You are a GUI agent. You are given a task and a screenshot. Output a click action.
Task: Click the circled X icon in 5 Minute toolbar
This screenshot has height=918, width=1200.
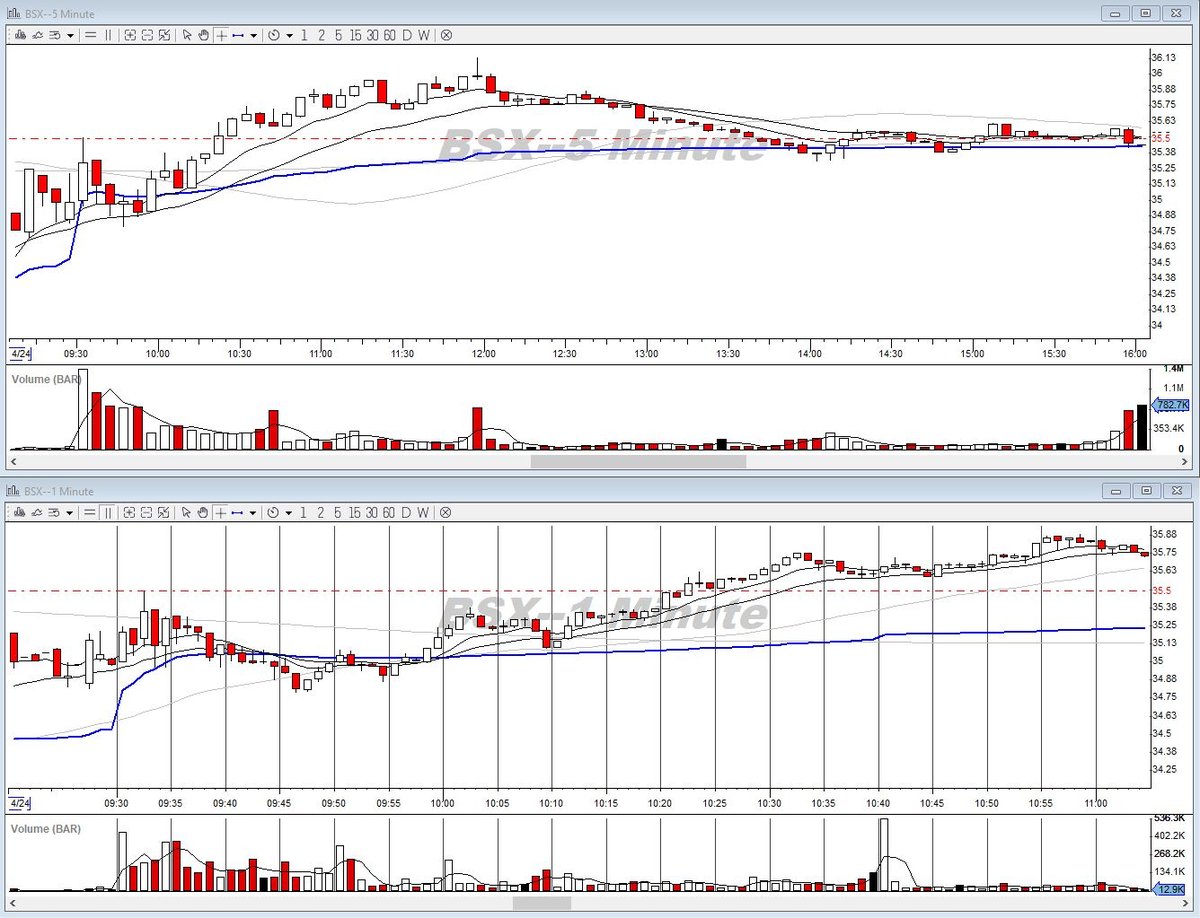[446, 35]
